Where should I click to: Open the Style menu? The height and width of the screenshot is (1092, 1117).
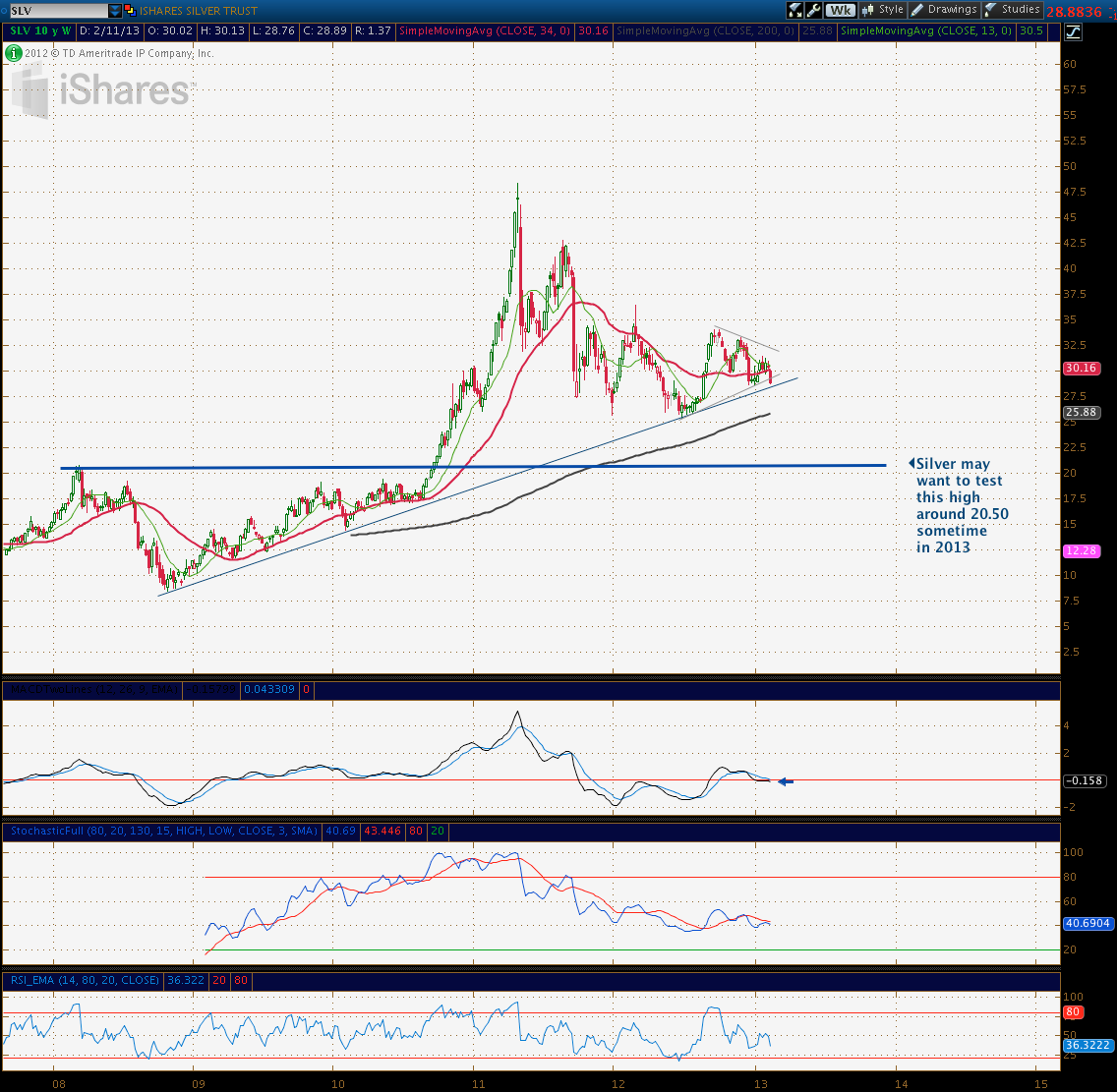[883, 10]
